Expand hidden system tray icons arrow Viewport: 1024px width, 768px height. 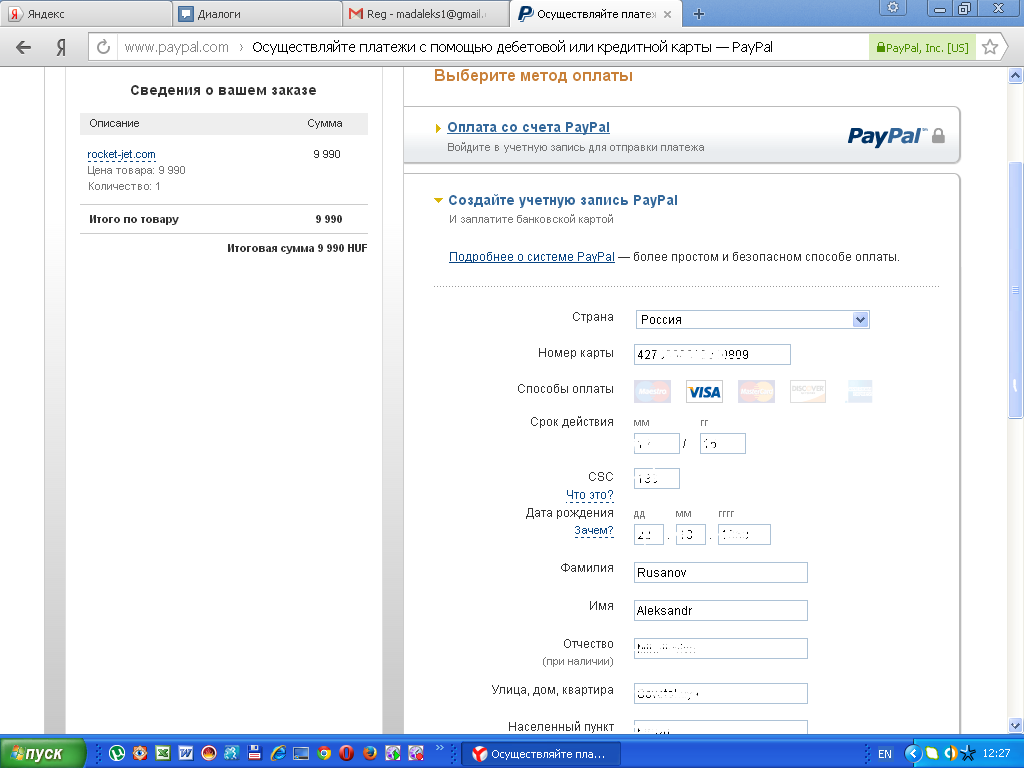click(x=913, y=754)
